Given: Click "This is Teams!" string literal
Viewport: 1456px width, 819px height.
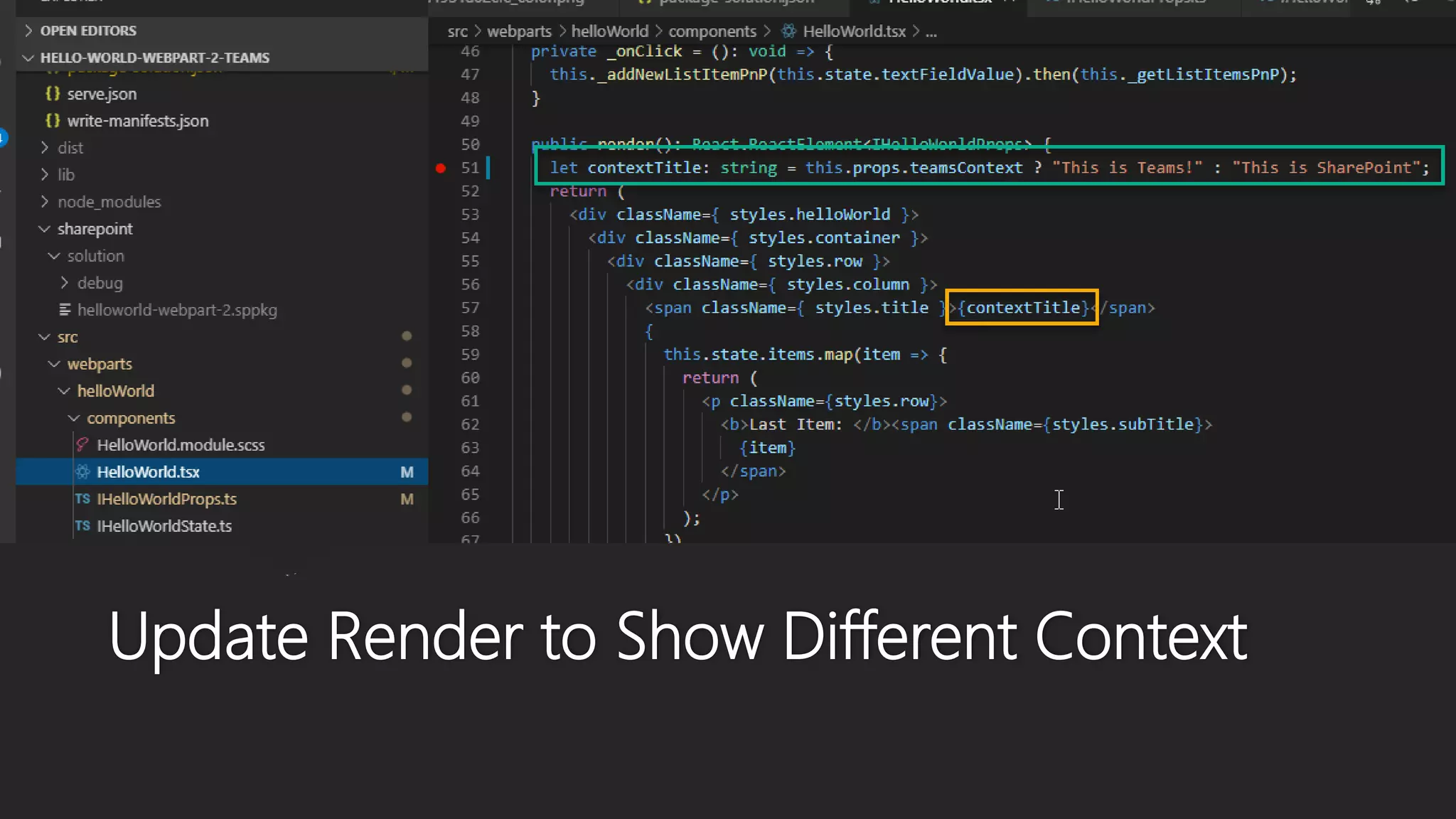Looking at the screenshot, I should 1127,168.
